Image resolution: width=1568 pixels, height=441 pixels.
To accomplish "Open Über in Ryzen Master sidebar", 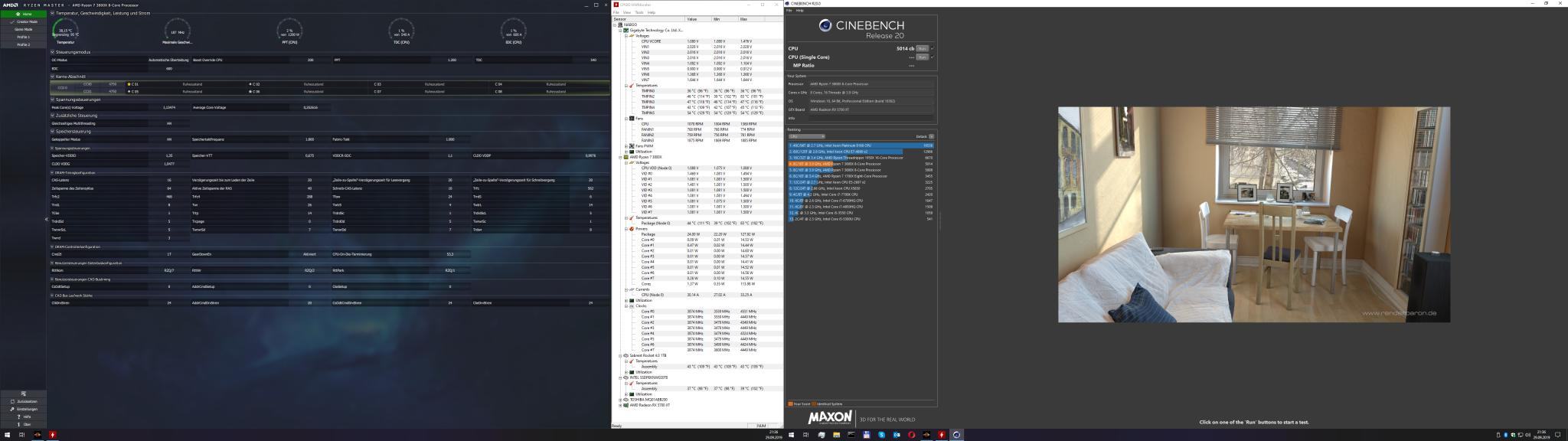I will (x=24, y=424).
